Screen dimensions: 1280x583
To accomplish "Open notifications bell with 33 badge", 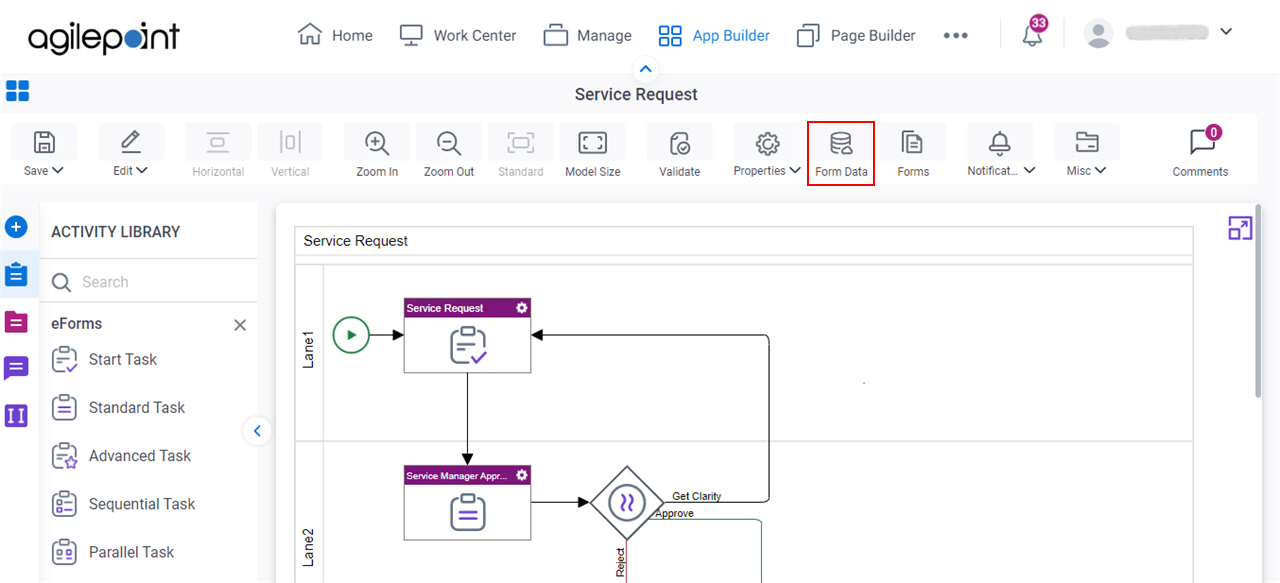I will (x=1033, y=32).
